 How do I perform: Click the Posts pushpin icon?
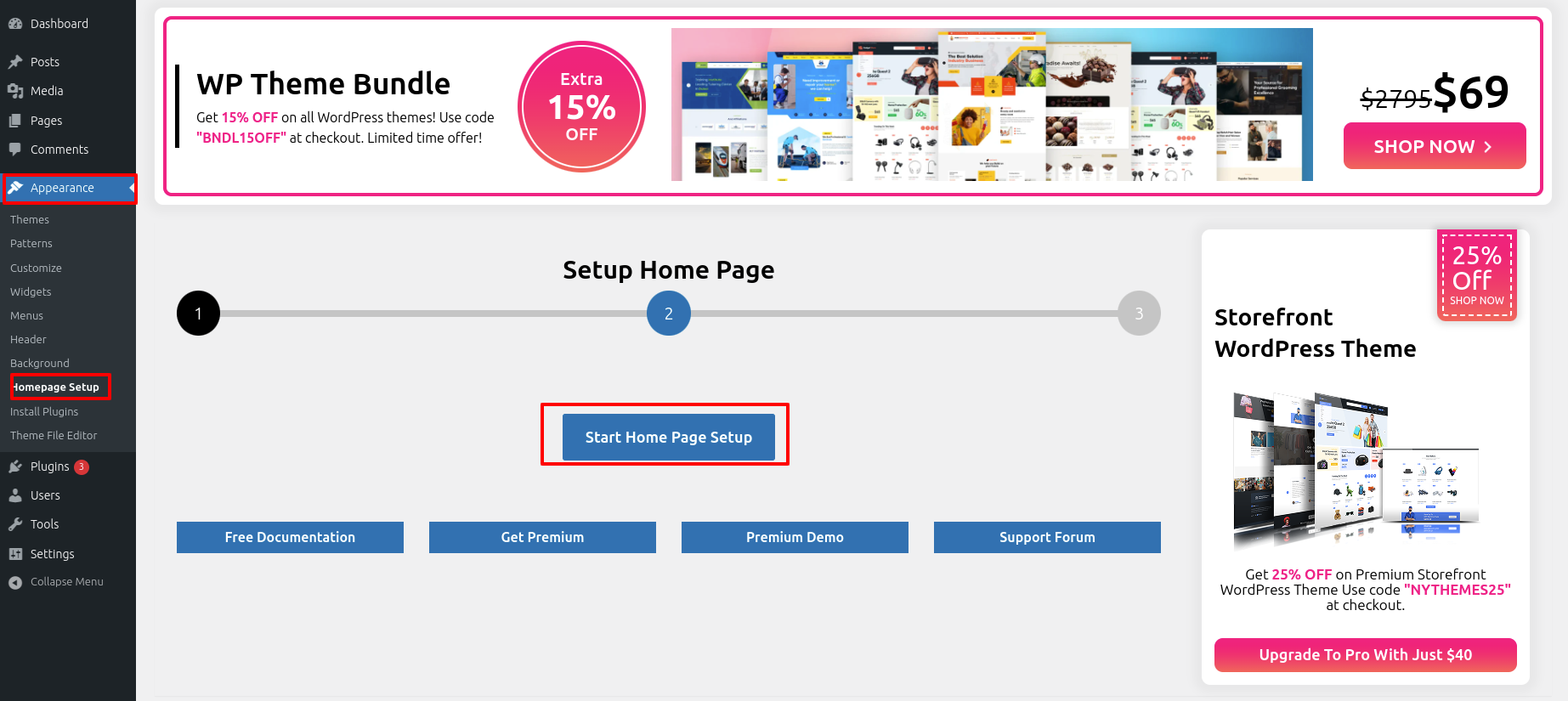pos(15,62)
